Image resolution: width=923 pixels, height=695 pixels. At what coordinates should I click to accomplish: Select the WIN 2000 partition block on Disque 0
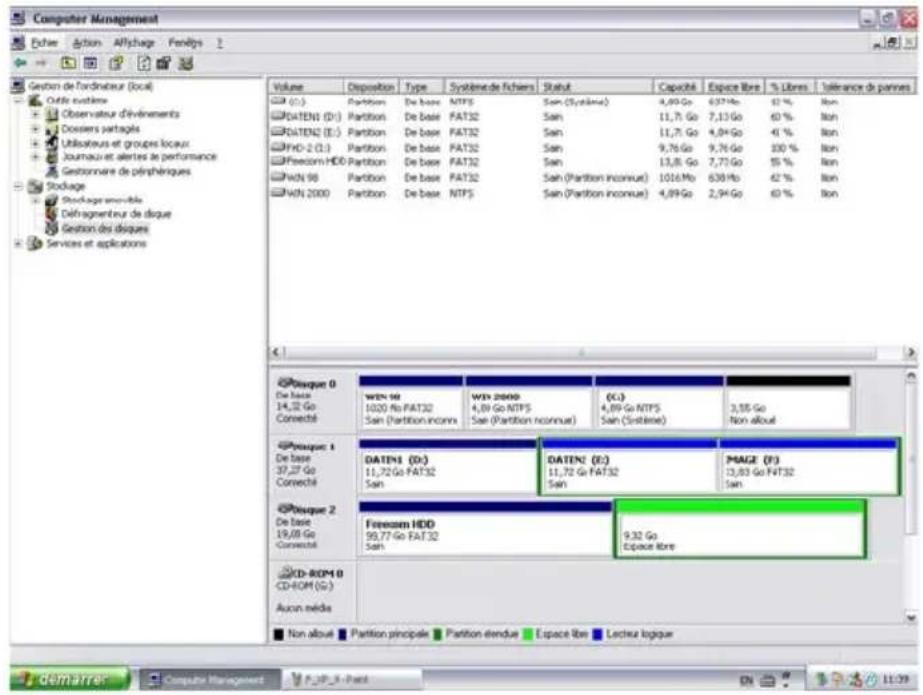[529, 403]
